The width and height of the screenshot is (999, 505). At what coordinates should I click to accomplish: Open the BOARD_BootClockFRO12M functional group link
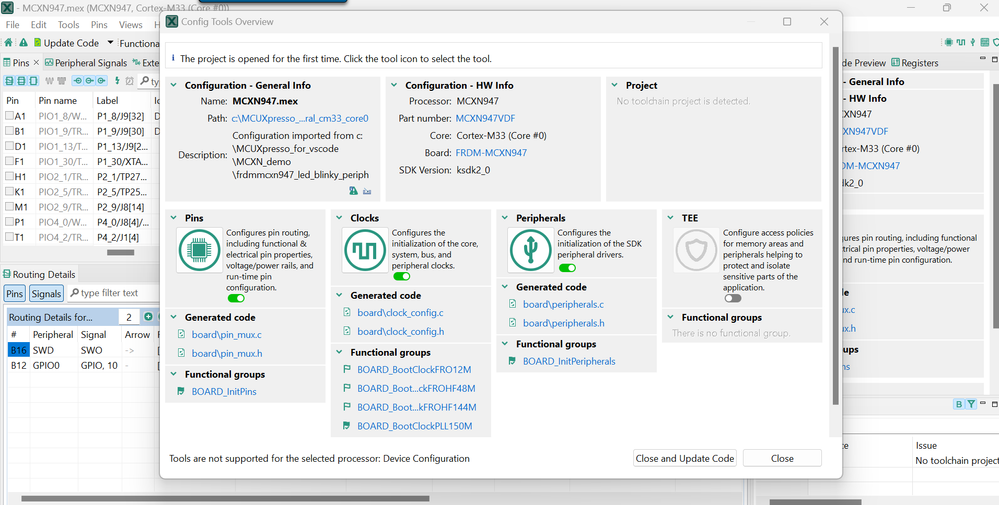click(413, 369)
